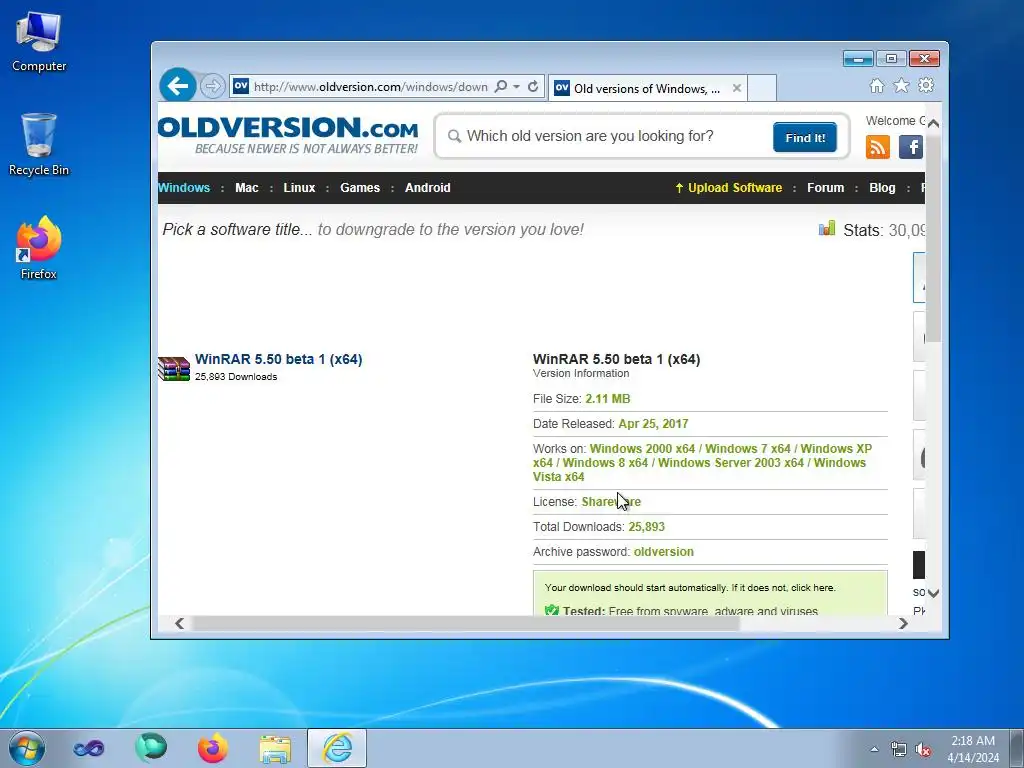Click the muted volume tray icon
1024x768 pixels.
tap(923, 750)
